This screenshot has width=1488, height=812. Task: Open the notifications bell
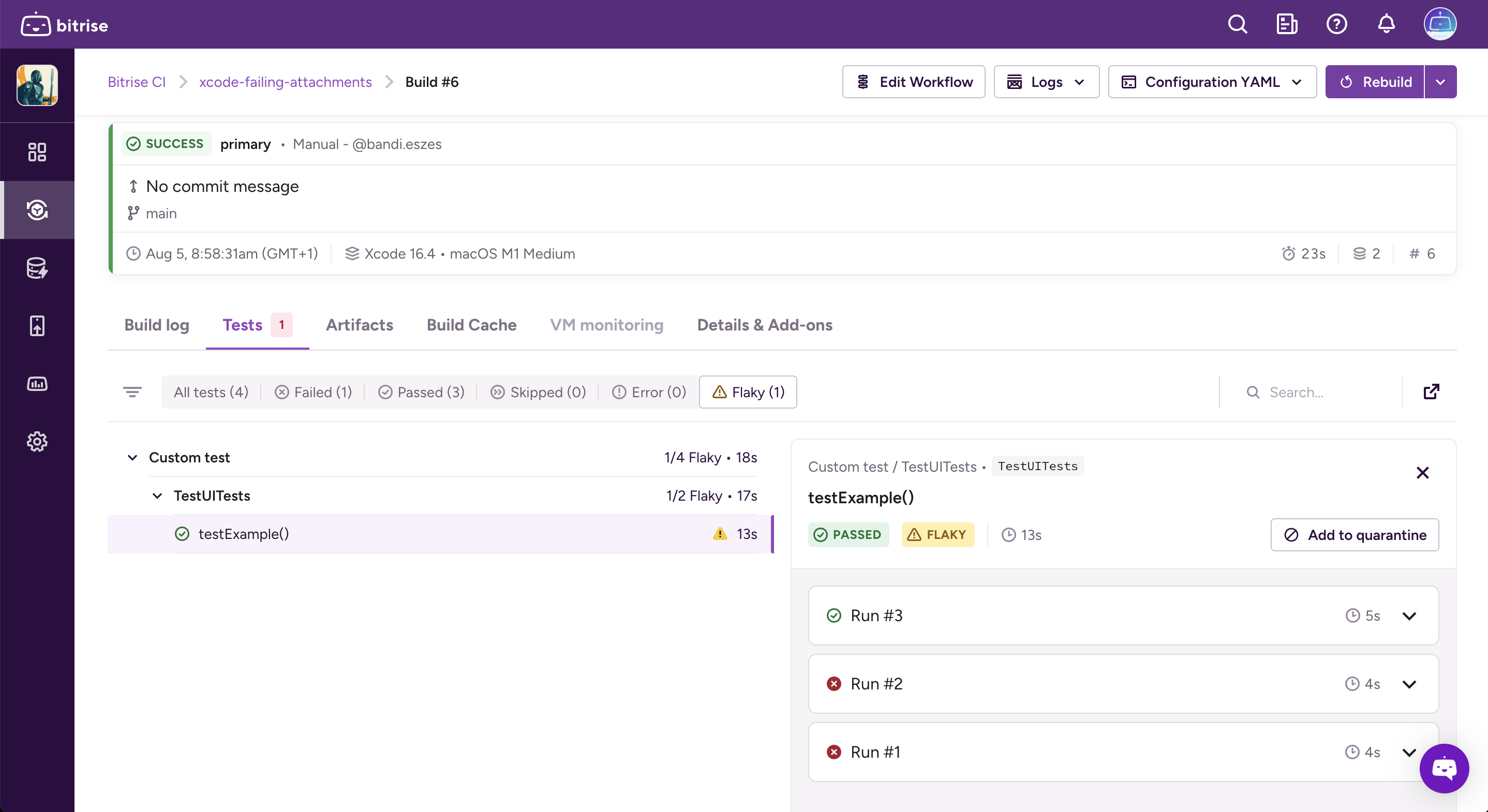click(1386, 24)
